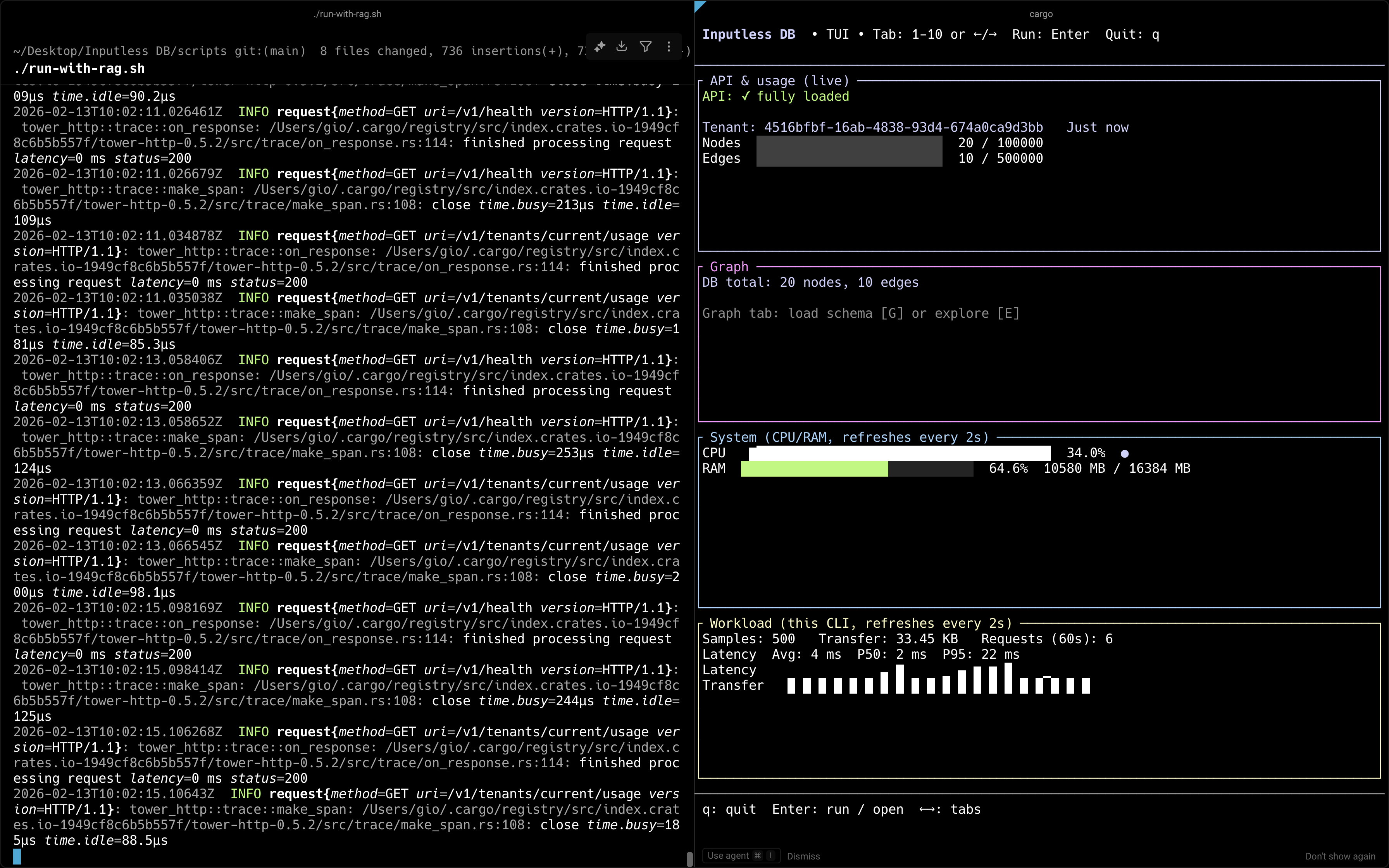The width and height of the screenshot is (1389, 868).
Task: Click the Use agent button
Action: pos(729,855)
